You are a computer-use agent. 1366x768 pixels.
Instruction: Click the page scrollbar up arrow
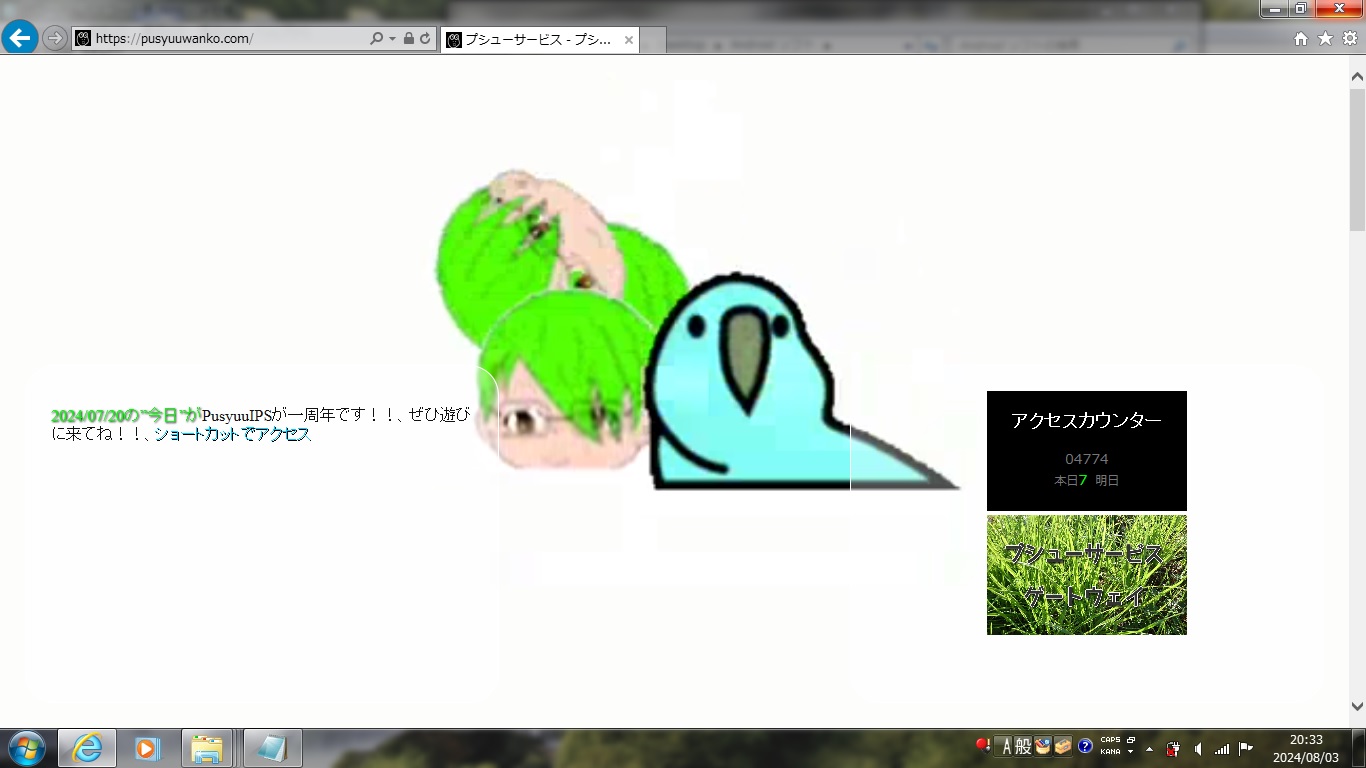[1357, 76]
